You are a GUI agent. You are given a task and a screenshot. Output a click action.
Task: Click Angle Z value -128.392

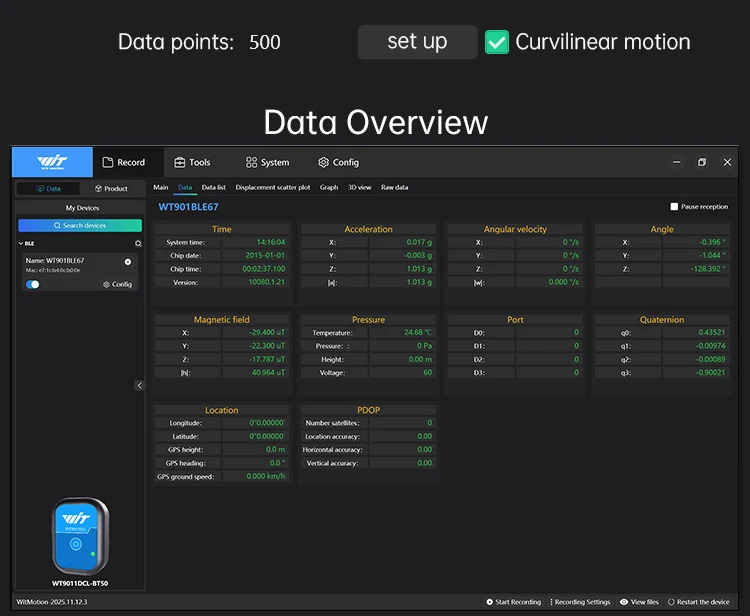(x=708, y=269)
